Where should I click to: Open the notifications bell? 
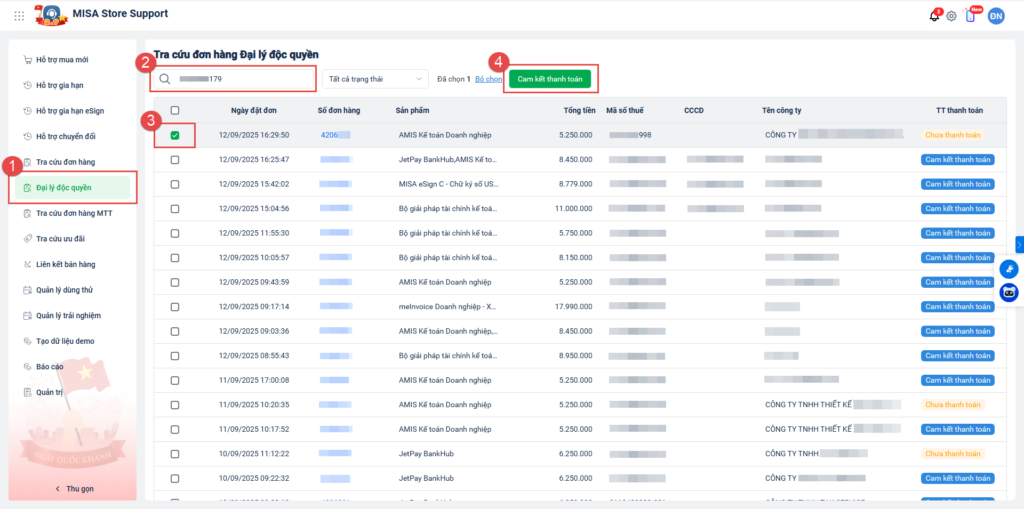point(934,16)
